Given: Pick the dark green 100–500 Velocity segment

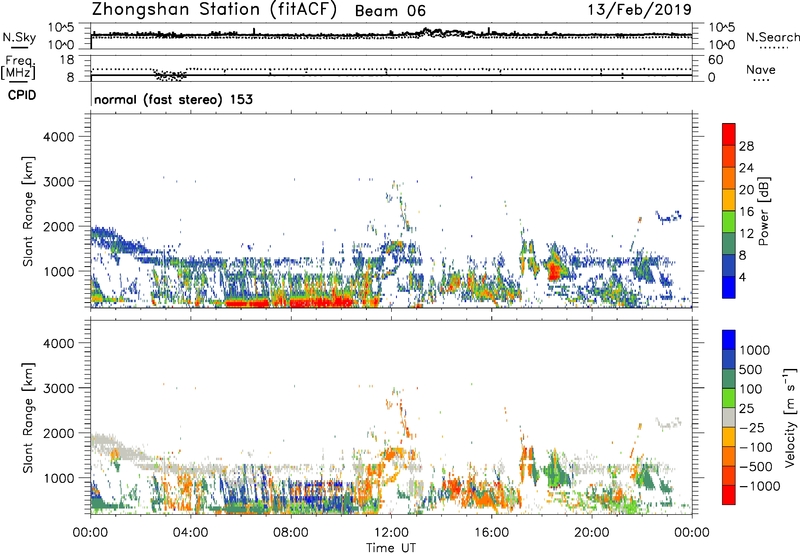Looking at the screenshot, I should click(x=729, y=379).
